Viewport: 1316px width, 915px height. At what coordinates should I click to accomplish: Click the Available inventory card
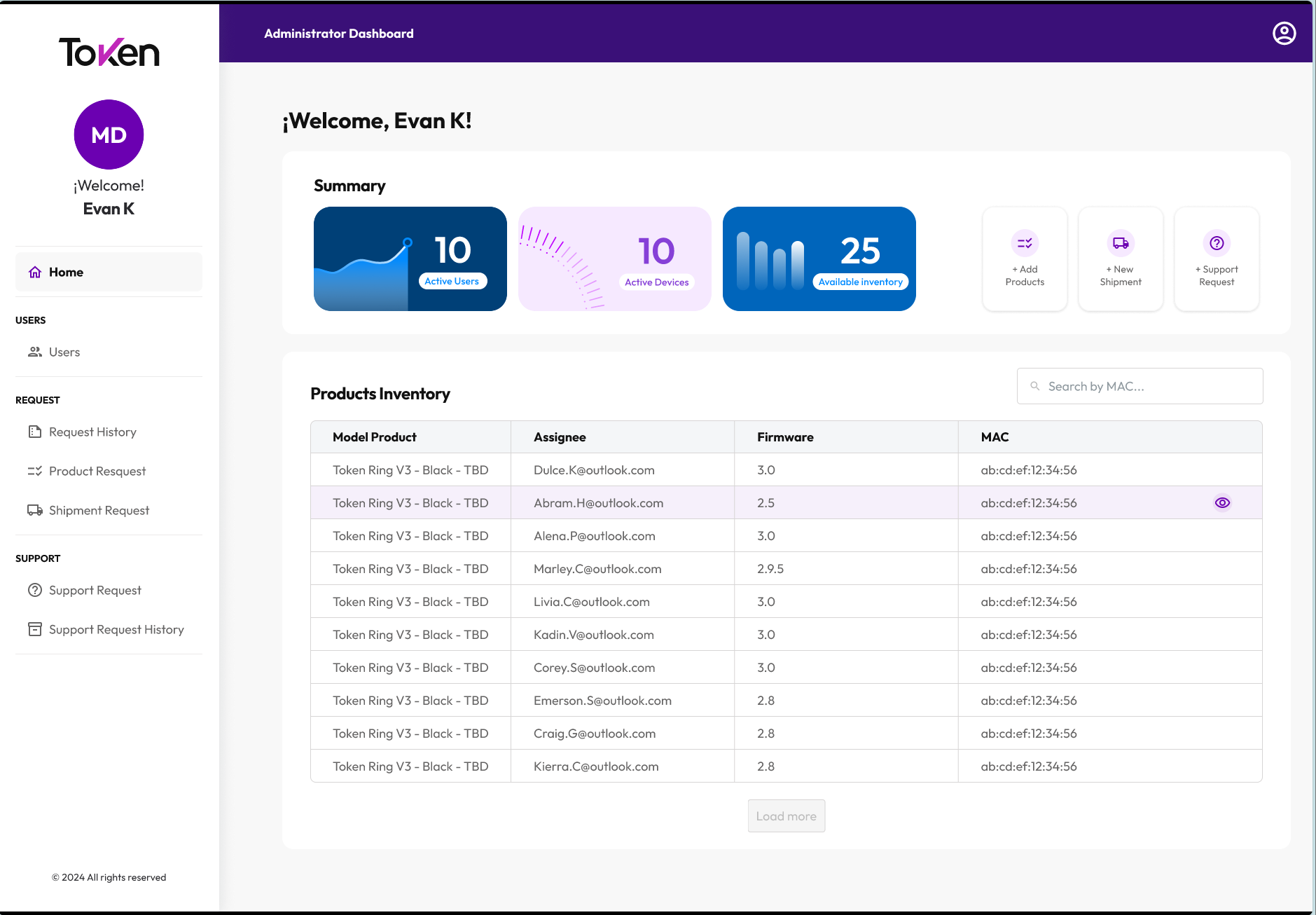[819, 258]
